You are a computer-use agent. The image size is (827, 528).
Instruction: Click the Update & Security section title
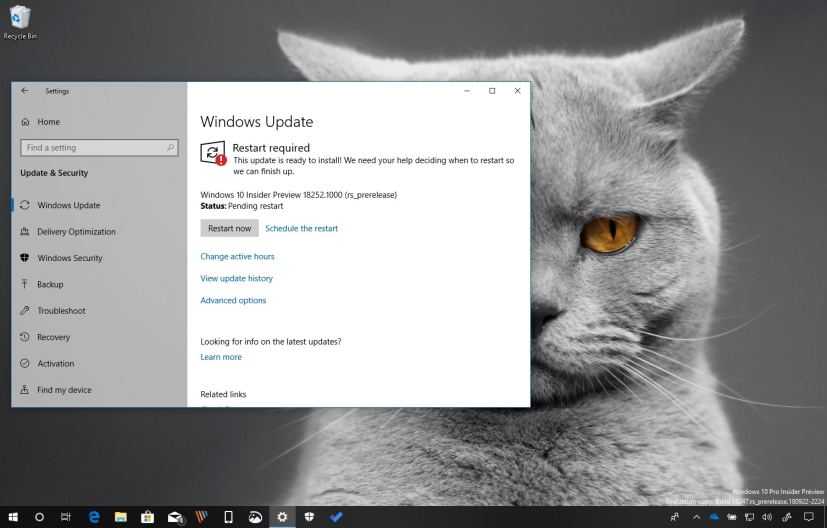(54, 173)
